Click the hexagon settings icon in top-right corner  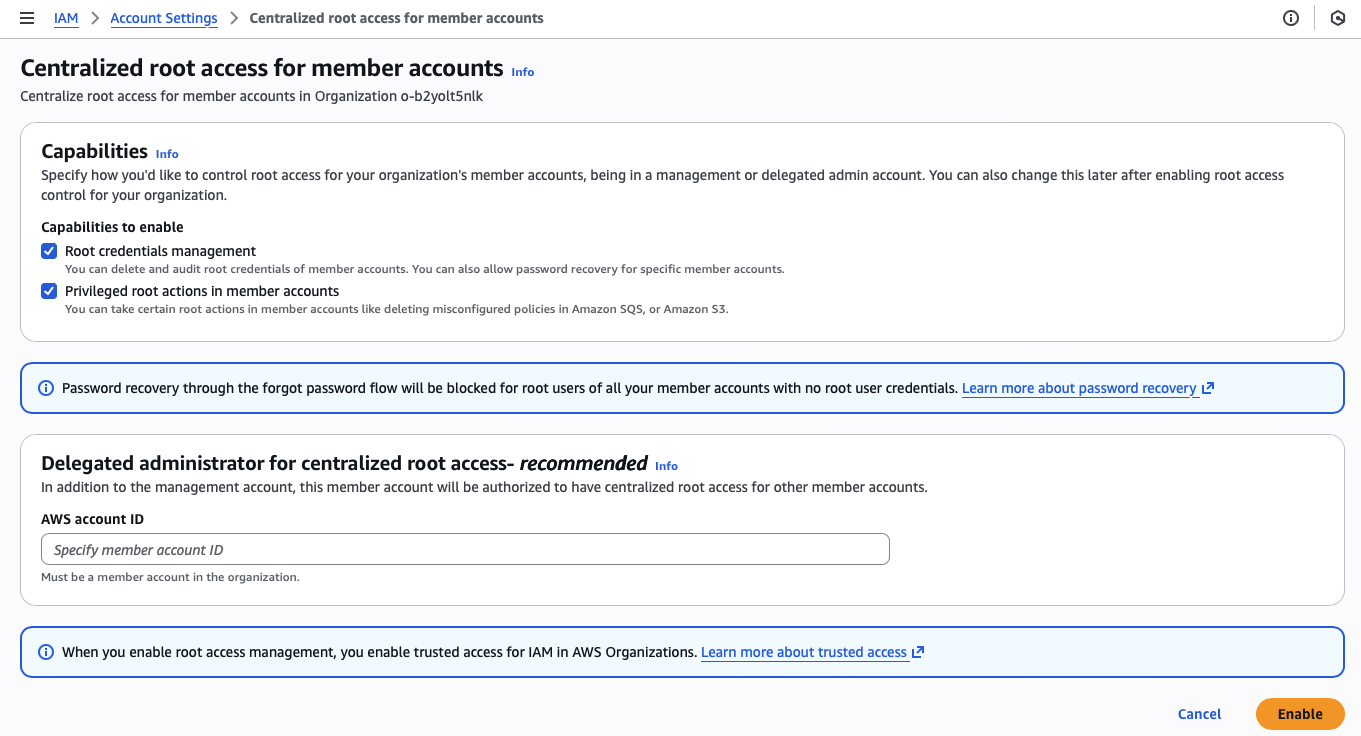point(1337,18)
